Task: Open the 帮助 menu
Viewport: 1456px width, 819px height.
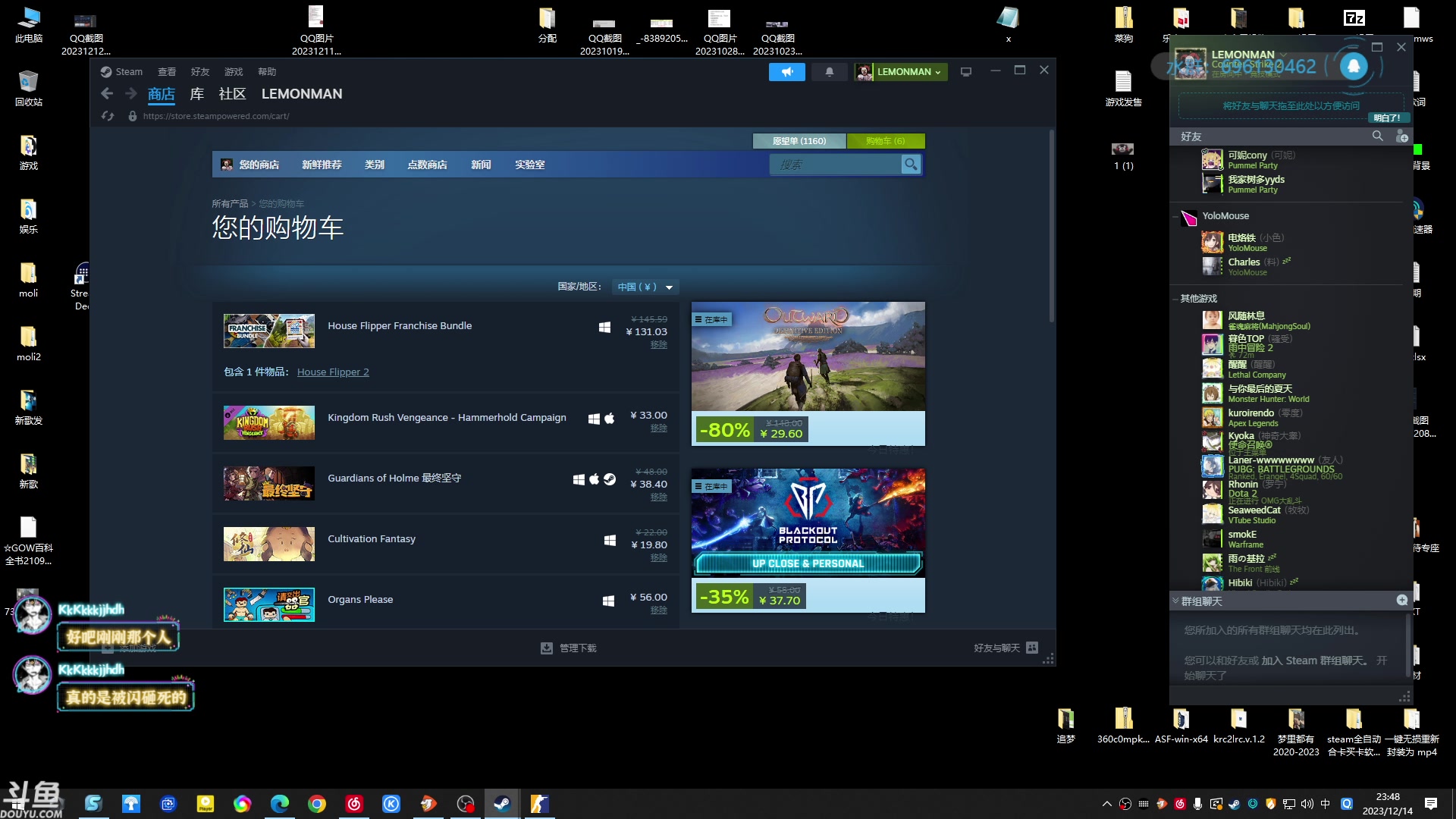Action: coord(267,72)
